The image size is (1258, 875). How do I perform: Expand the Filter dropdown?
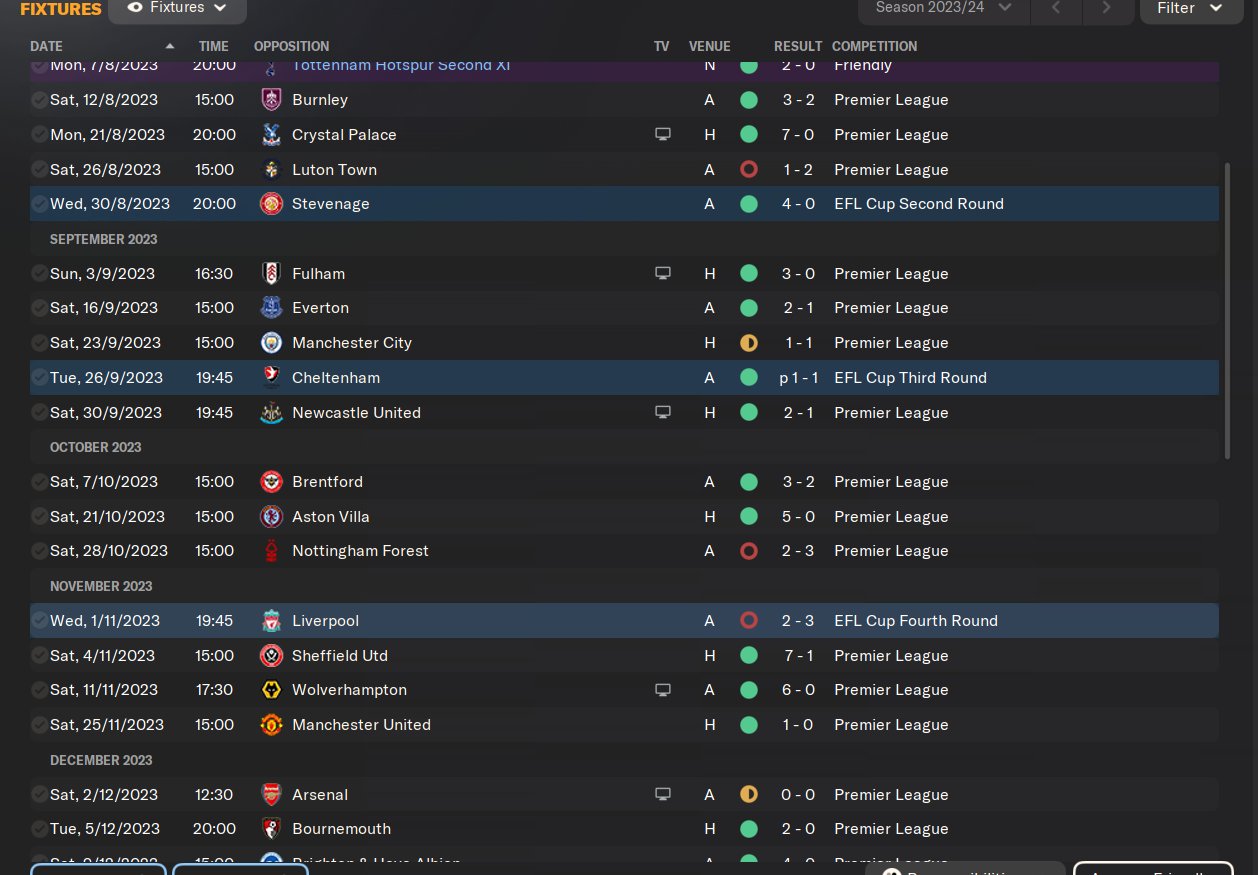pos(1189,8)
